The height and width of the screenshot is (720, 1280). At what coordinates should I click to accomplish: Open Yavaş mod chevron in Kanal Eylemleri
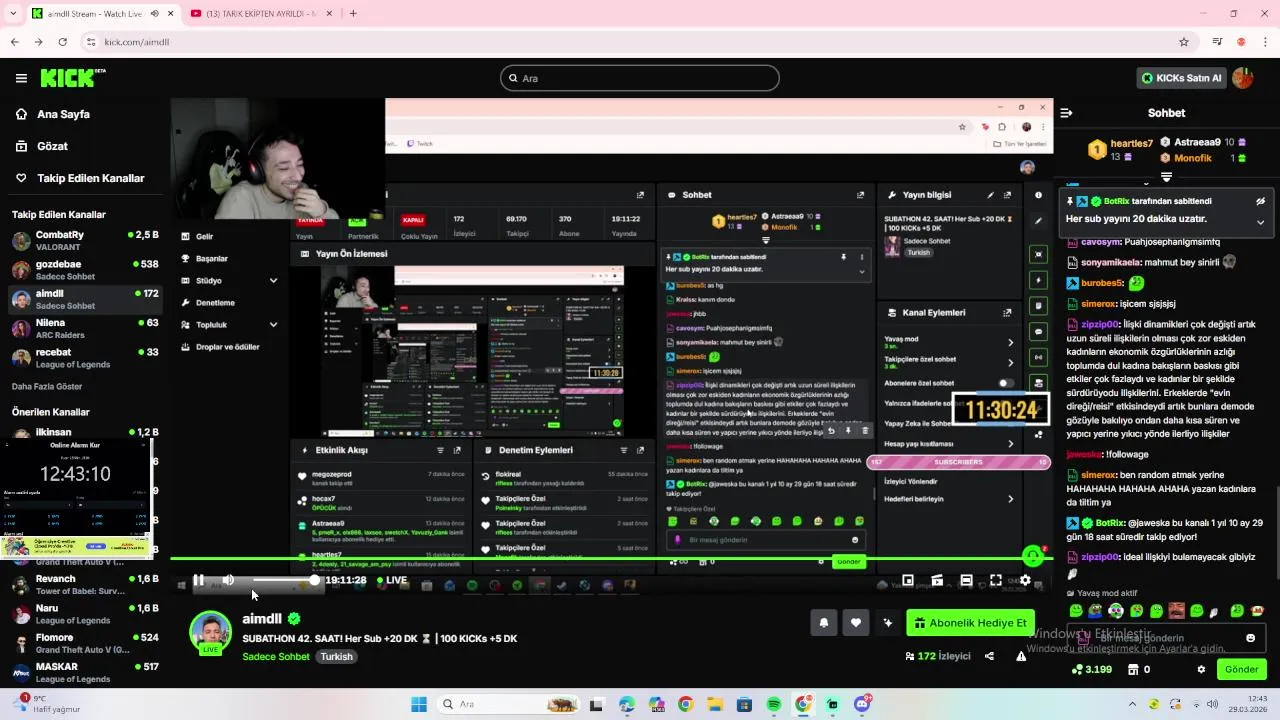click(x=1010, y=342)
